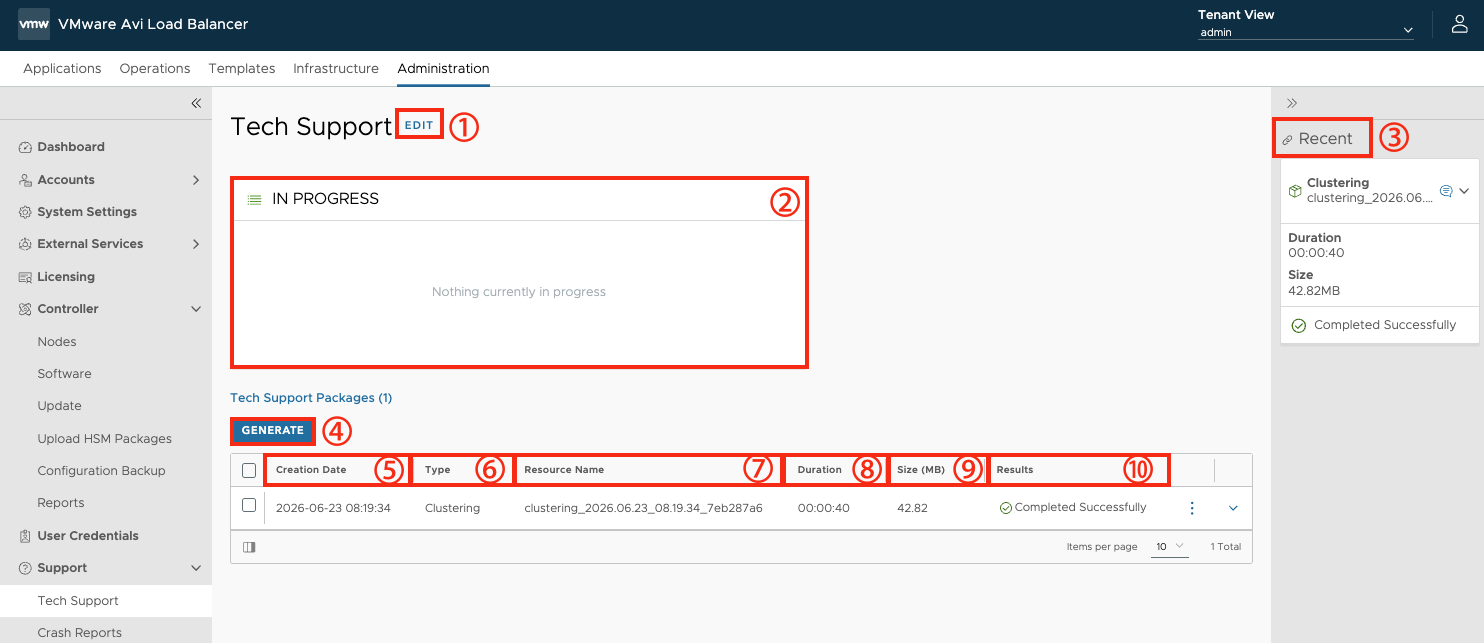
Task: Go to the Infrastructure tab
Action: [x=336, y=69]
